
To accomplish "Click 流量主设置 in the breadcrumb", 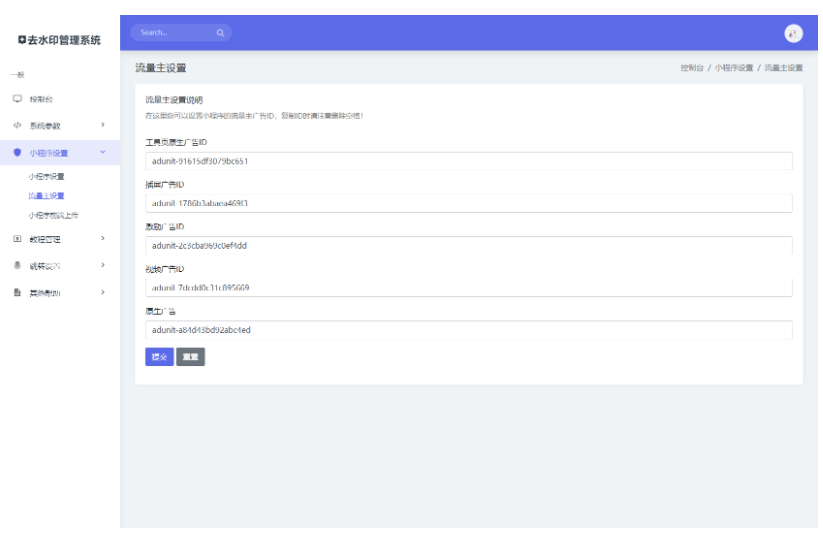I will pos(783,68).
